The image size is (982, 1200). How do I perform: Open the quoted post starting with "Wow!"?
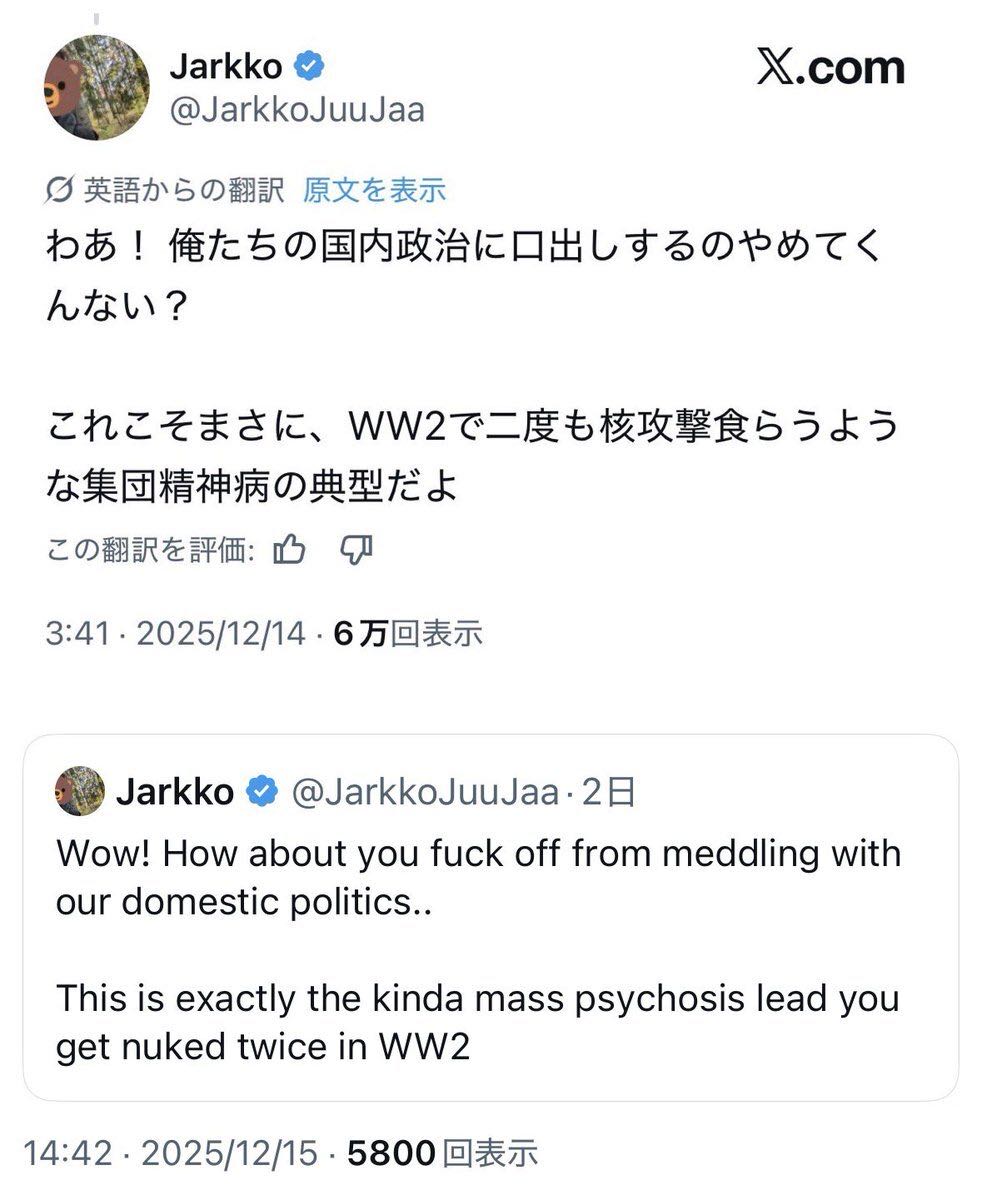[478, 950]
